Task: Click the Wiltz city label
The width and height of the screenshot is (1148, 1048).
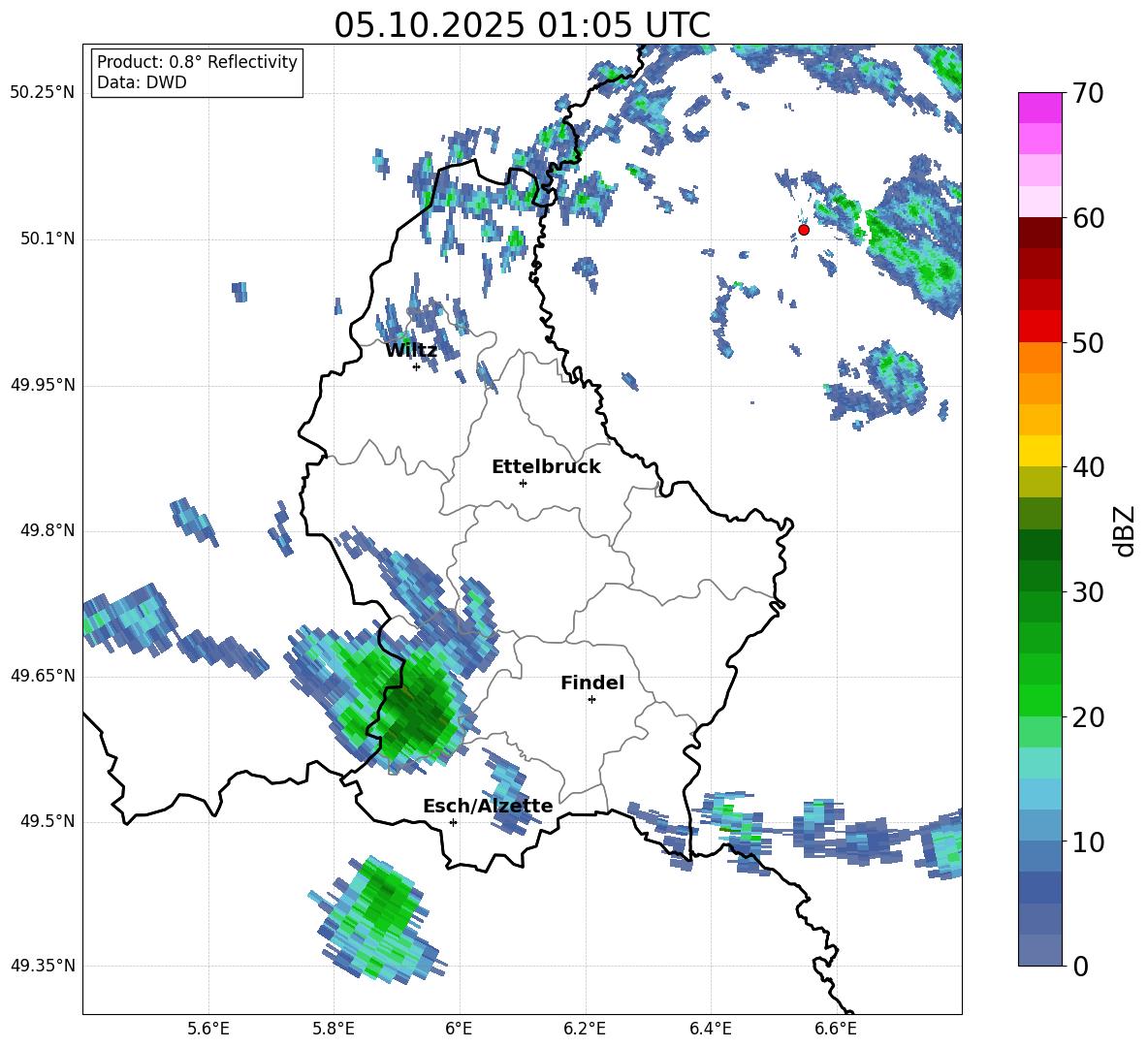Action: tap(411, 351)
